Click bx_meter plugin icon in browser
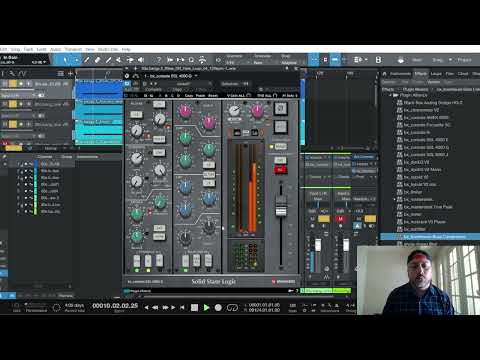The image size is (480, 360). [400, 214]
